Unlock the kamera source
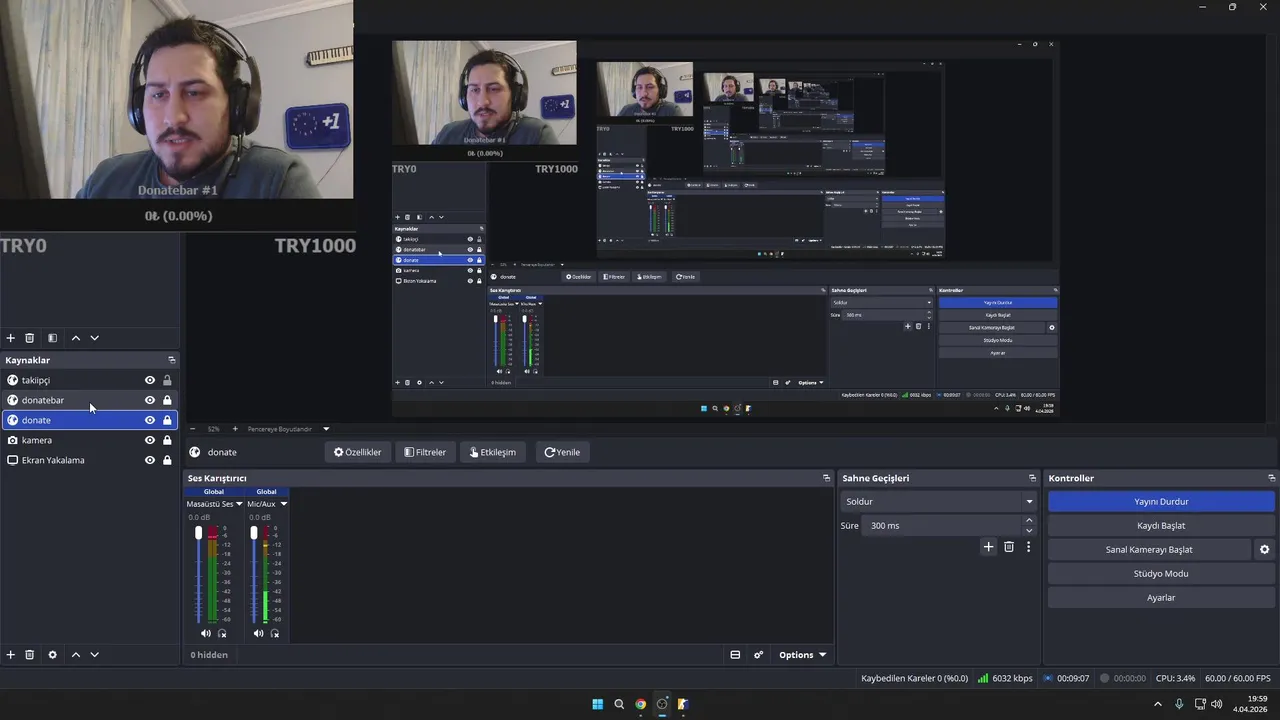The height and width of the screenshot is (720, 1280). click(167, 440)
